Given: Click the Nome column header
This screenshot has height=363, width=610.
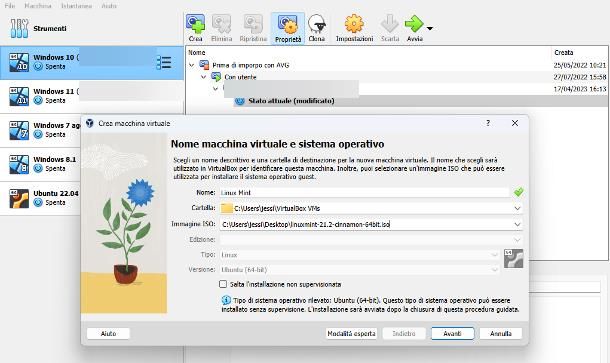Looking at the screenshot, I should point(197,52).
